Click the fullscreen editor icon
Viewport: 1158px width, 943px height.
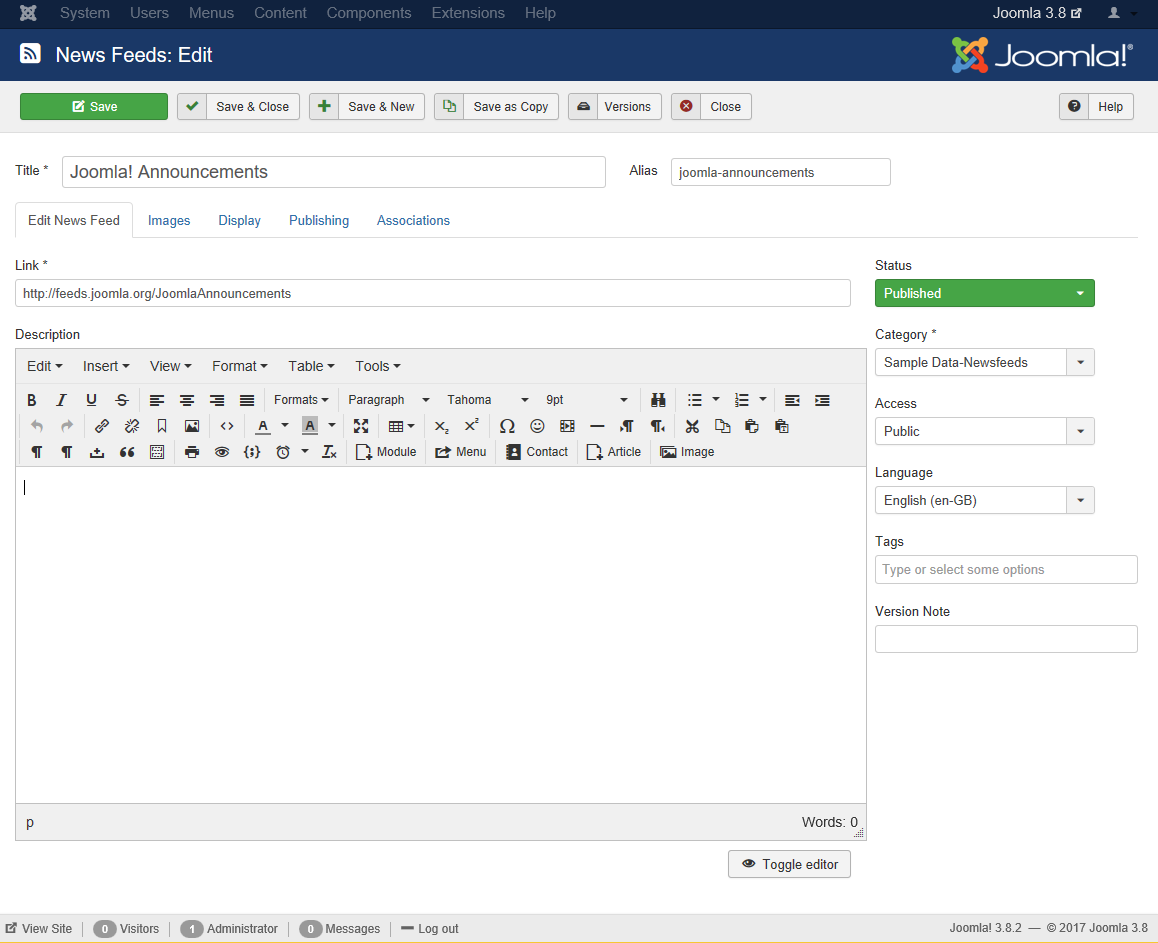[x=361, y=426]
